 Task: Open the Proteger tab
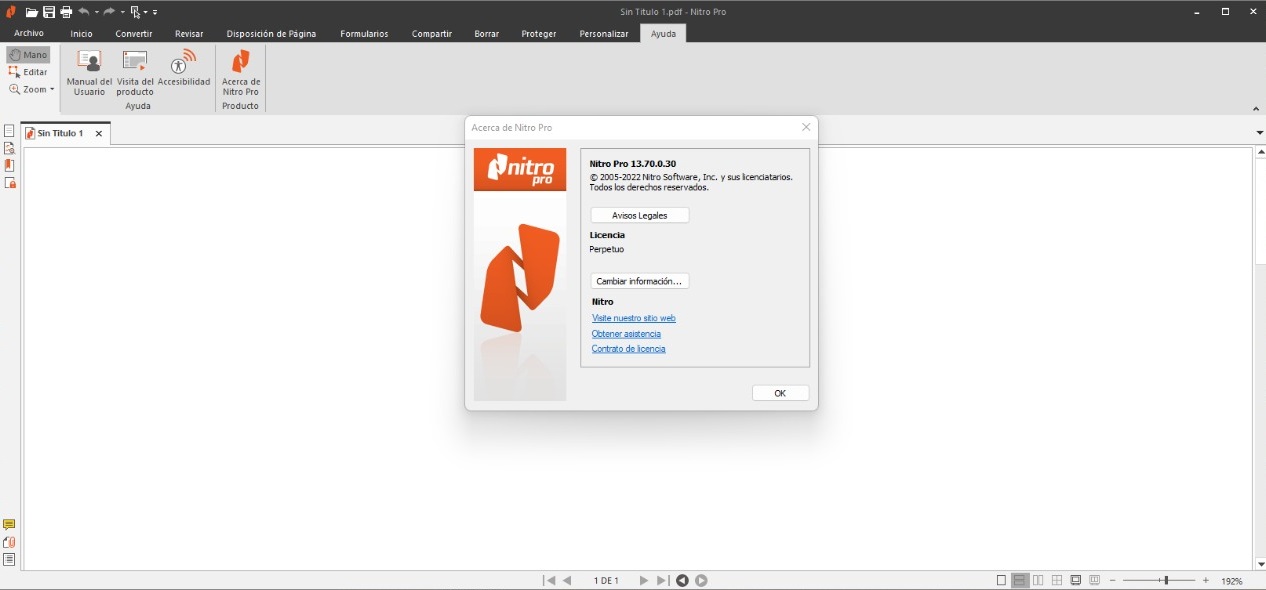pos(539,33)
